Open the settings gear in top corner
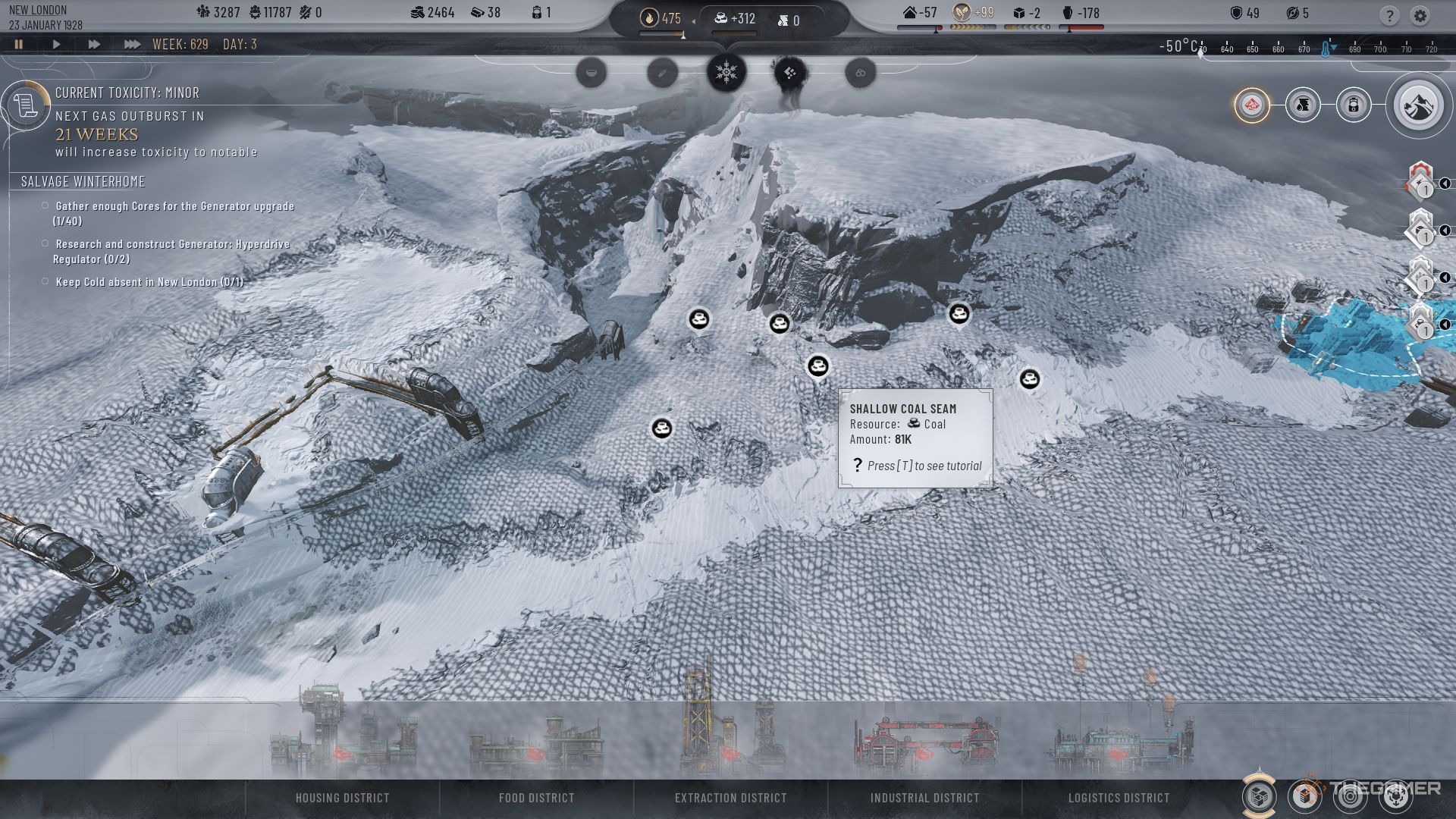This screenshot has height=819, width=1456. (1420, 15)
